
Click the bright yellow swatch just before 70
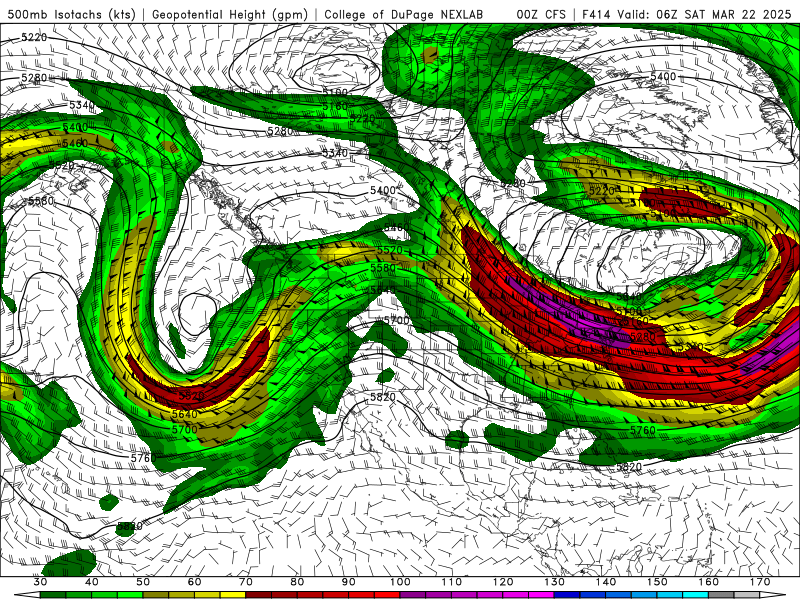(x=233, y=595)
